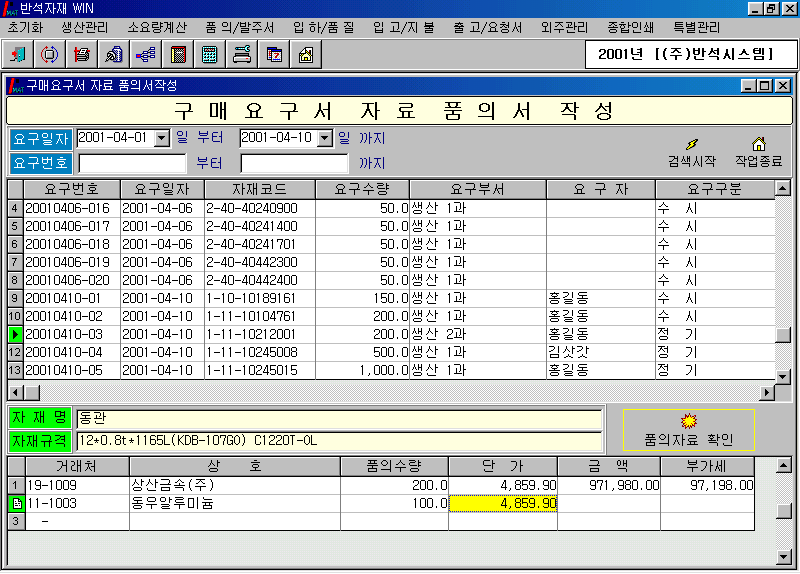Click the notebook toolbar icon
Screen dimensions: 800x574
click(x=177, y=55)
